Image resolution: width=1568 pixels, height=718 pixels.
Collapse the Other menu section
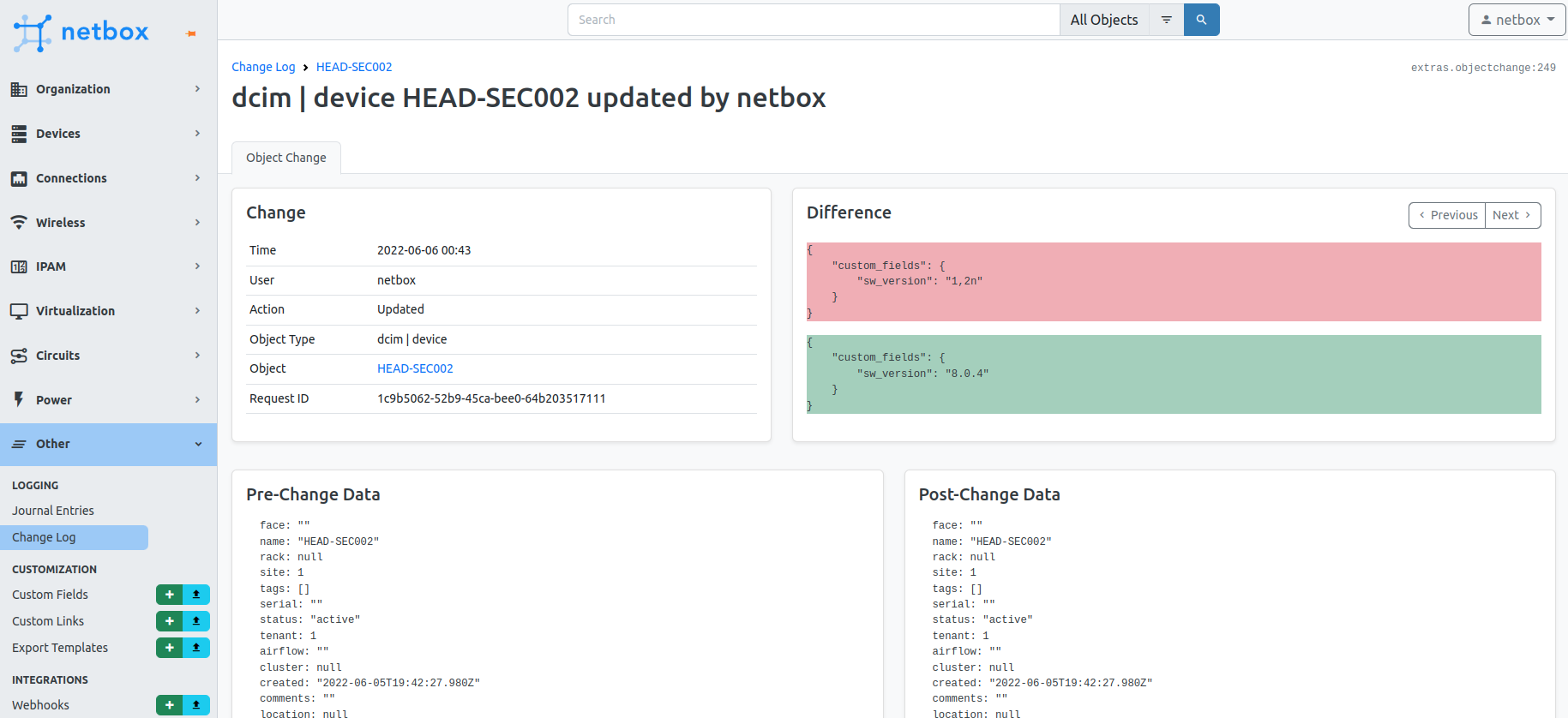tap(108, 444)
